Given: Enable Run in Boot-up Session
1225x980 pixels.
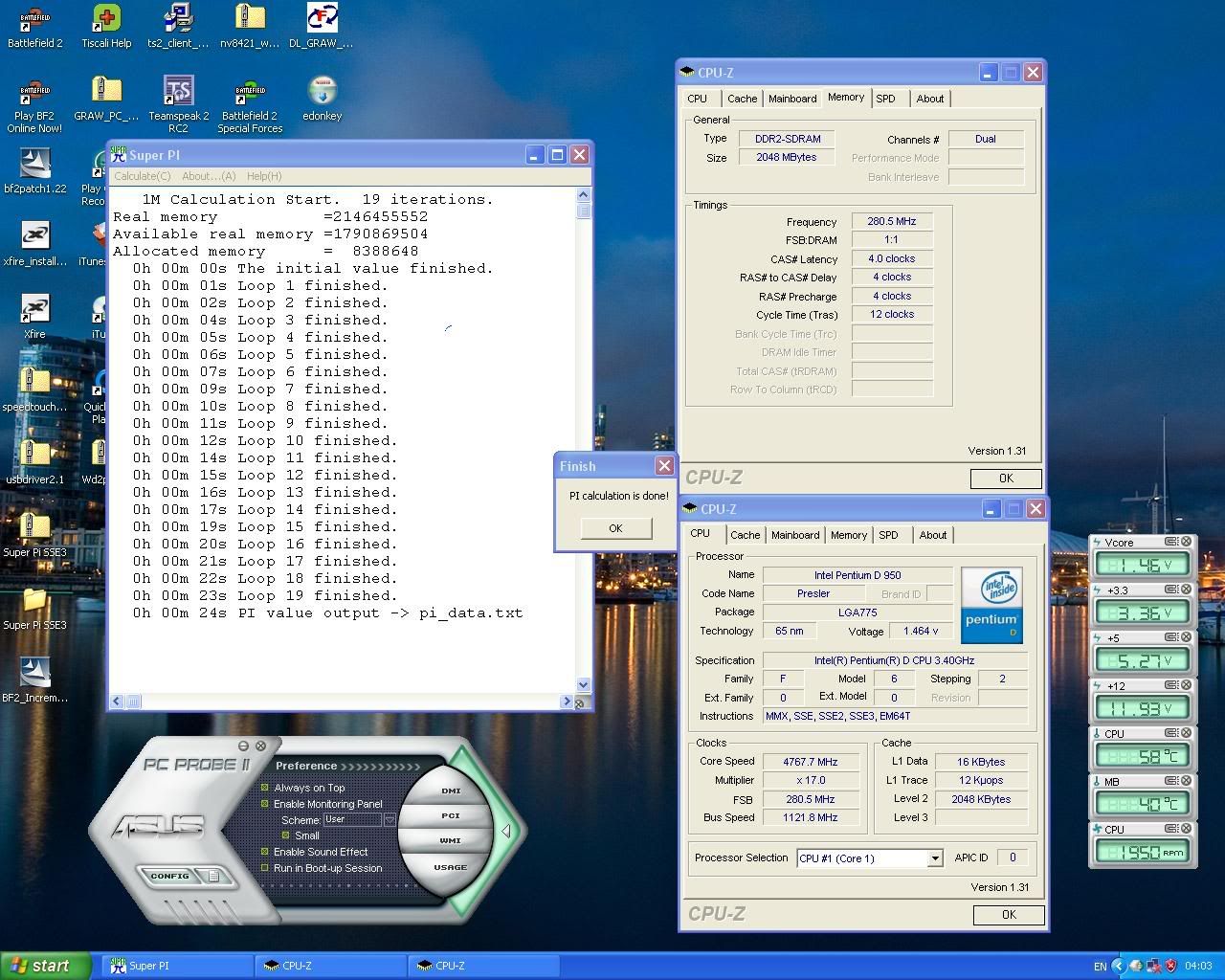Looking at the screenshot, I should point(265,868).
